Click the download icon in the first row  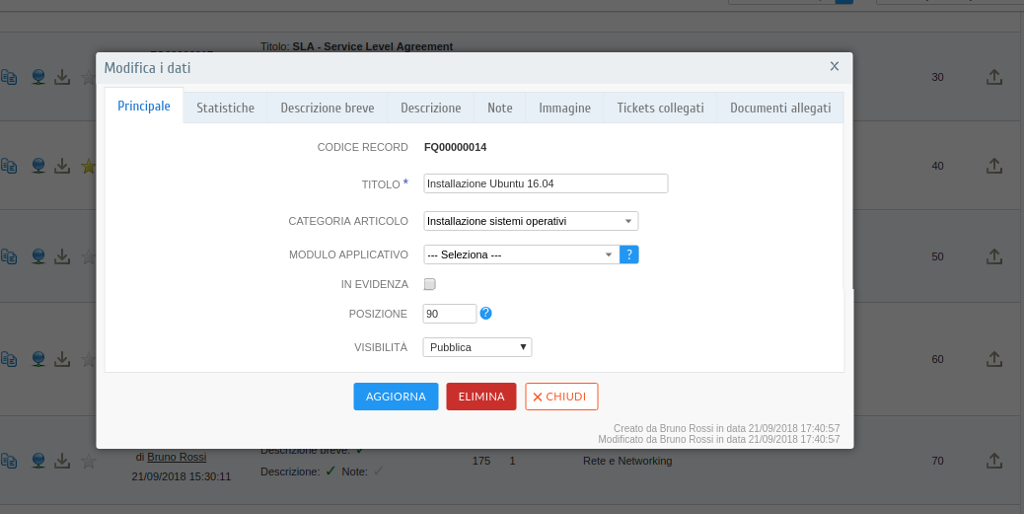(62, 77)
